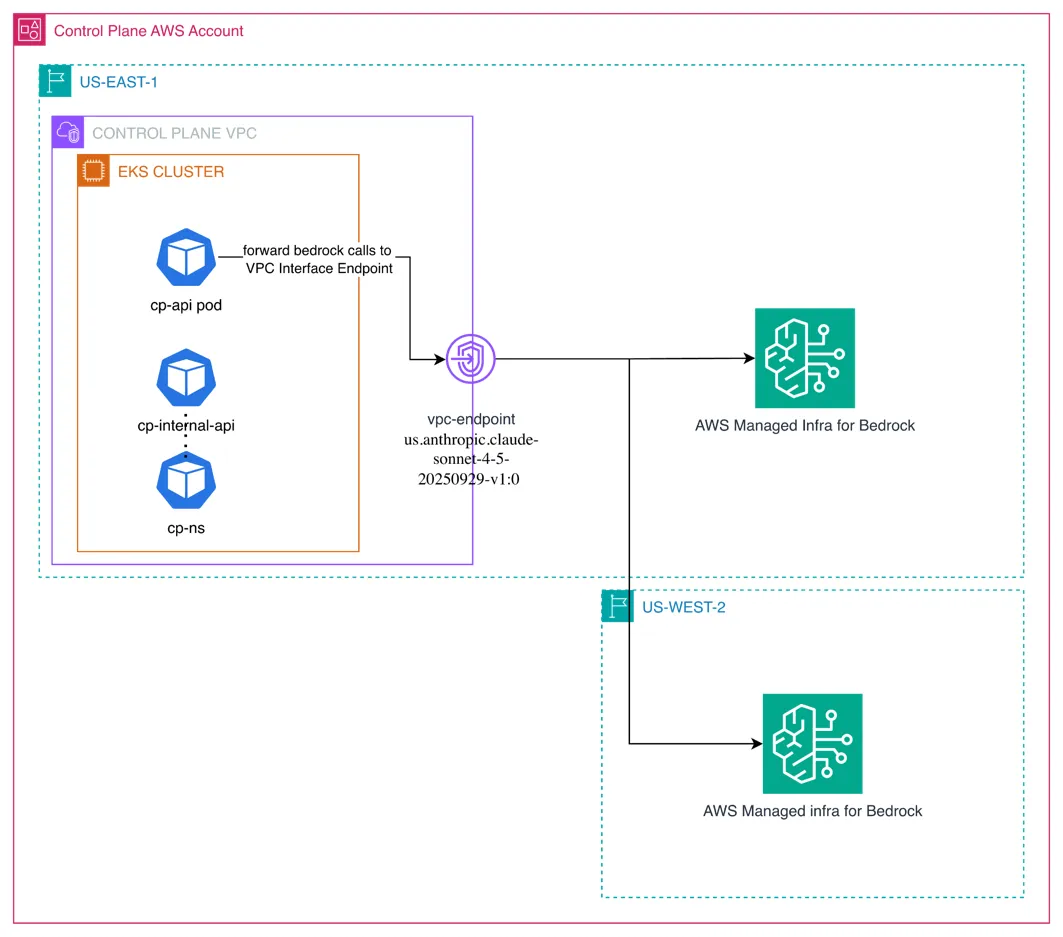Click the Control Plane AWS Account icon
The image size is (1063, 937).
(29, 30)
